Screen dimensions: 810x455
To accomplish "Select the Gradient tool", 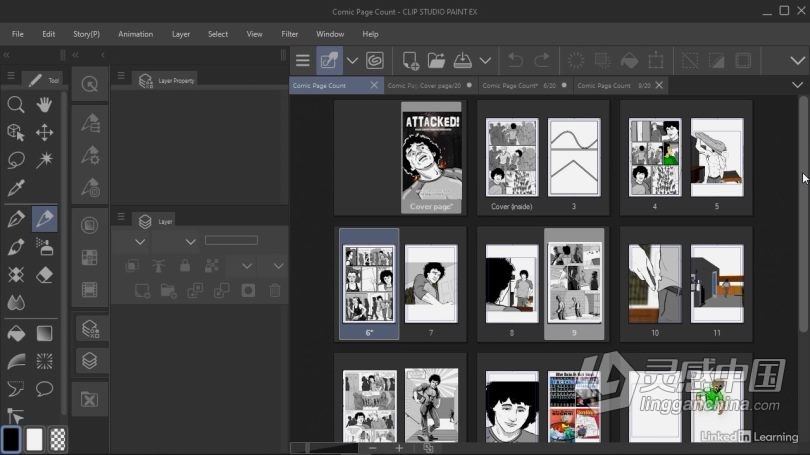I will tap(44, 334).
